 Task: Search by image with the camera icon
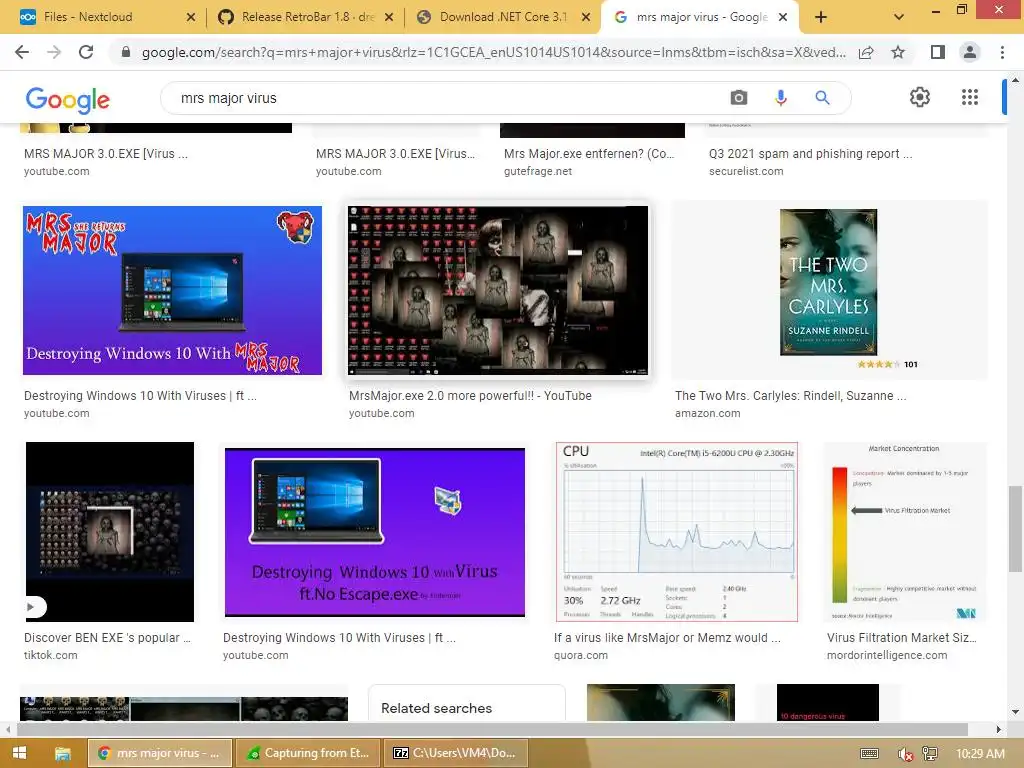(739, 98)
